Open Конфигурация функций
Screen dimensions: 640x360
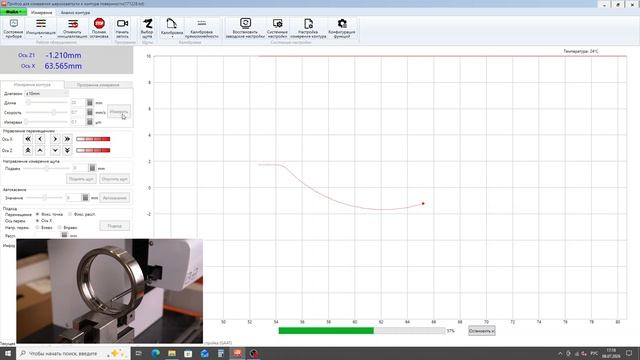[342, 28]
